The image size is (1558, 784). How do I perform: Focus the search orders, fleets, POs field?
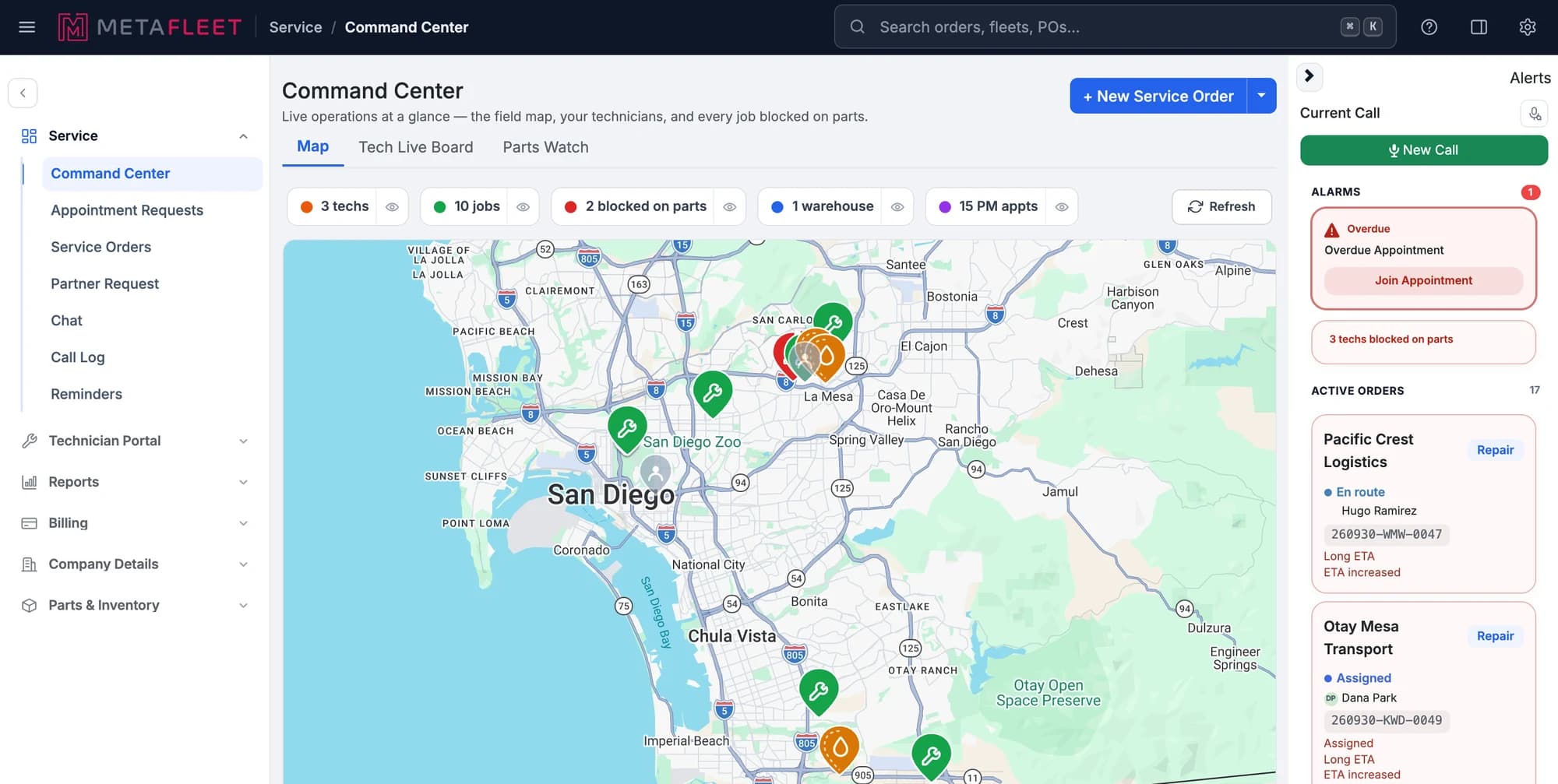[x=1115, y=27]
